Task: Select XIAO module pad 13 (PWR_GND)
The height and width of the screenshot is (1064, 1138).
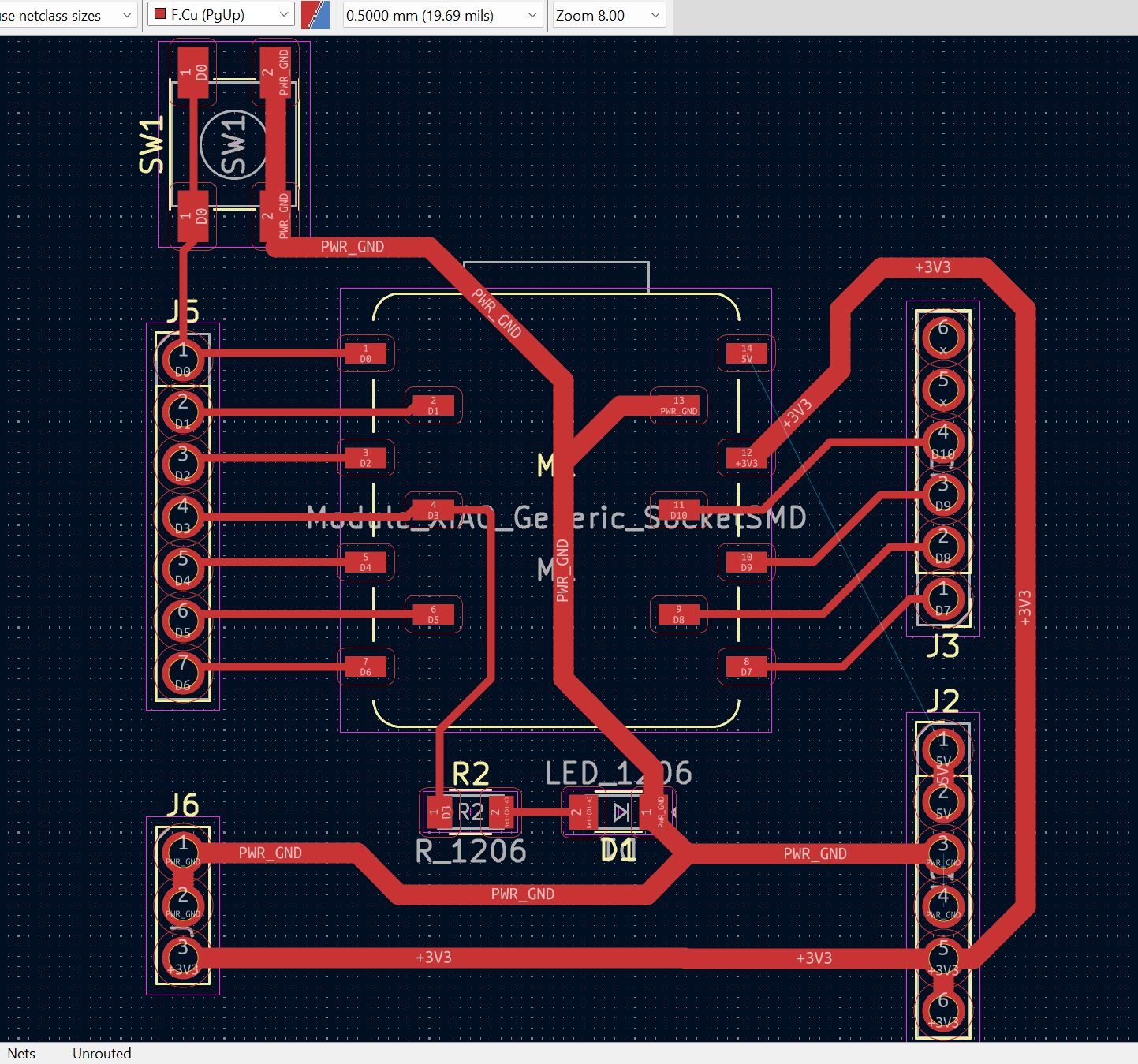Action: pos(678,405)
